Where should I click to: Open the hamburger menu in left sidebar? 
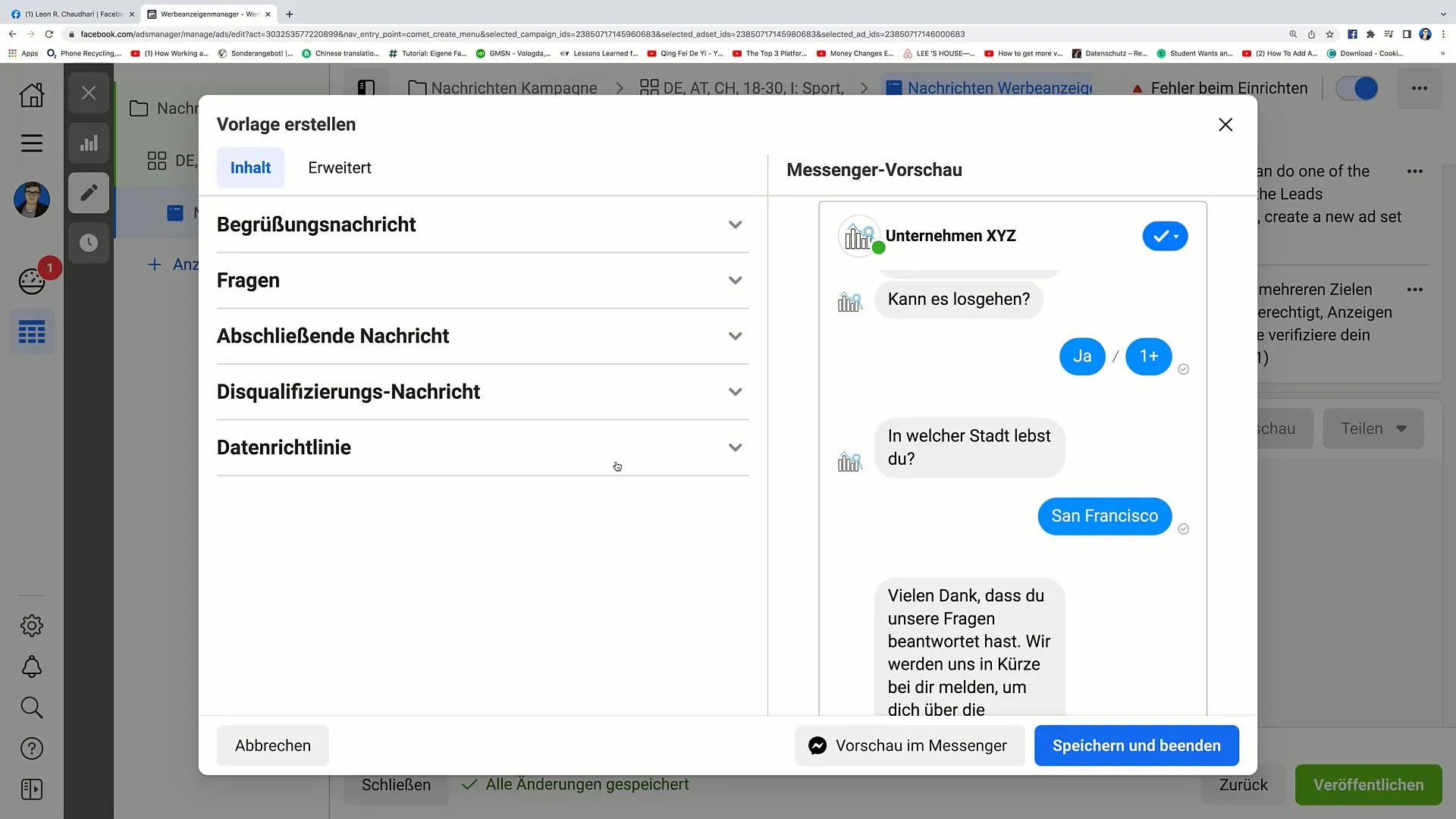point(32,143)
